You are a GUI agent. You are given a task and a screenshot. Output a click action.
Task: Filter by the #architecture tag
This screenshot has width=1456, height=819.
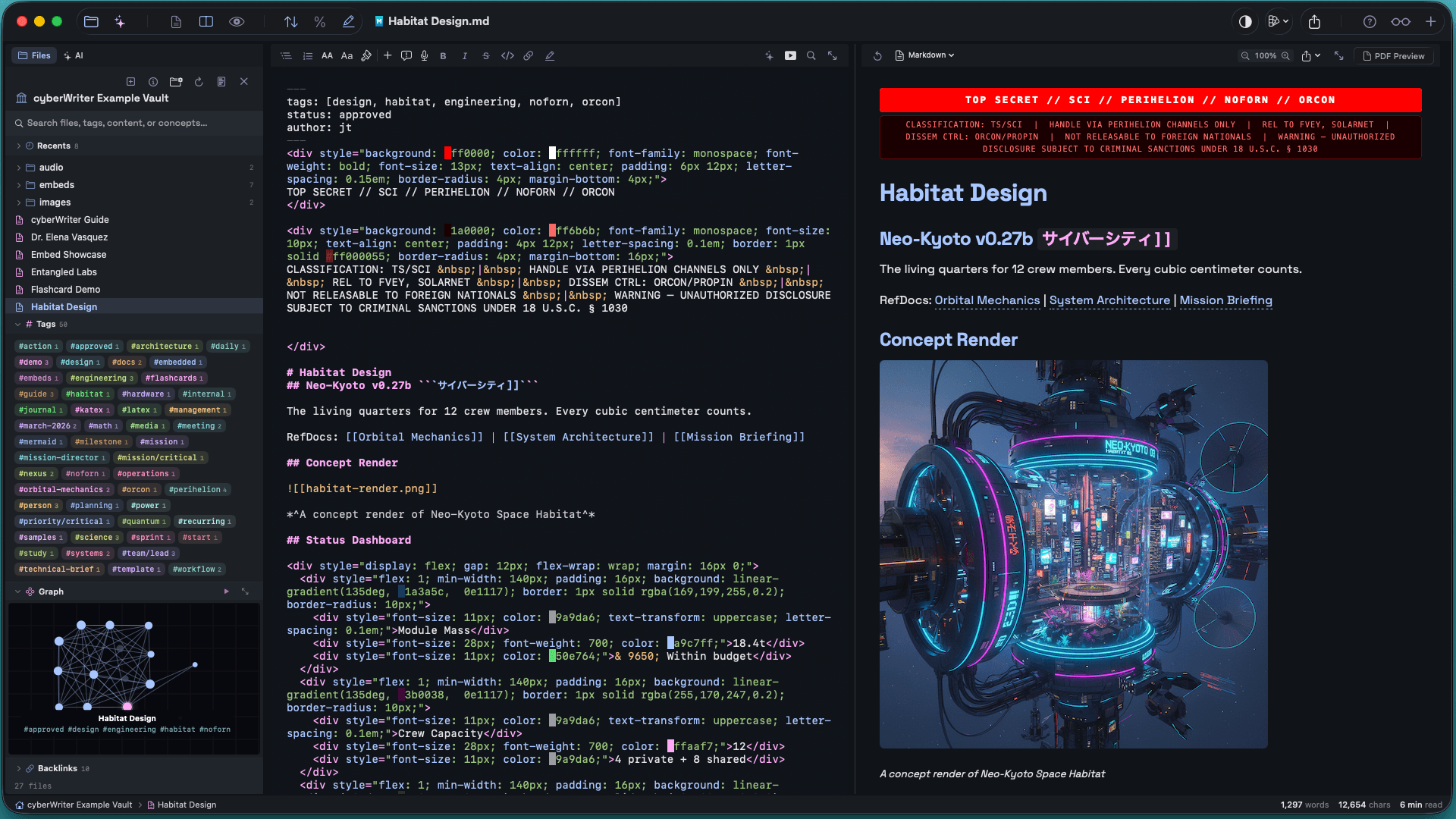pyautogui.click(x=165, y=347)
